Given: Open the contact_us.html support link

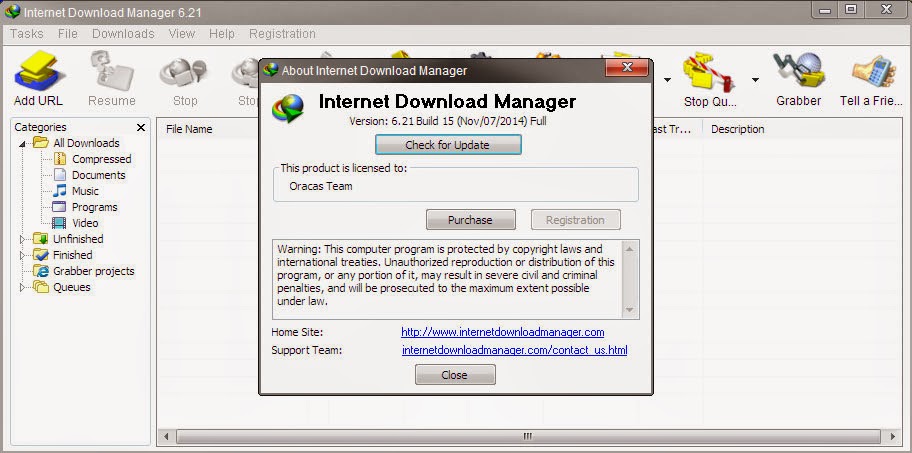Looking at the screenshot, I should (x=515, y=351).
